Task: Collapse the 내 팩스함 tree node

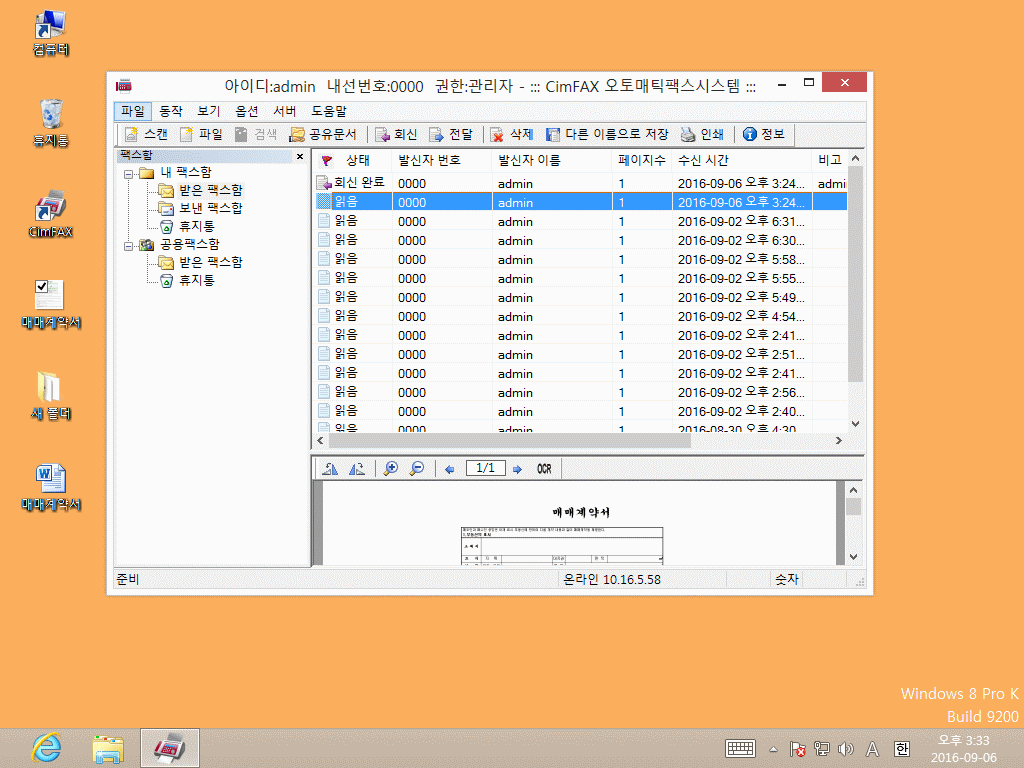Action: click(129, 174)
